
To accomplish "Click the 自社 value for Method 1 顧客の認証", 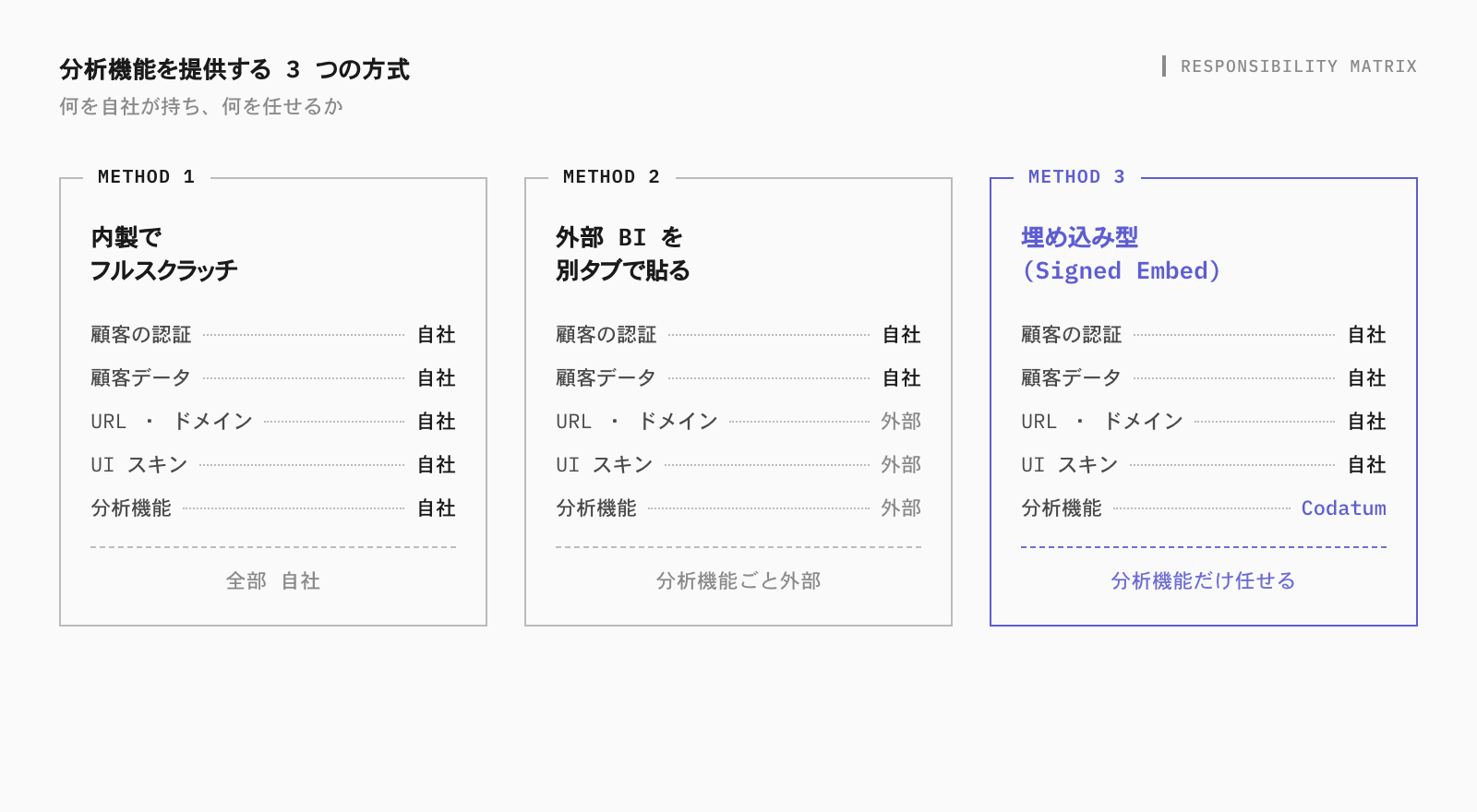I will point(437,334).
